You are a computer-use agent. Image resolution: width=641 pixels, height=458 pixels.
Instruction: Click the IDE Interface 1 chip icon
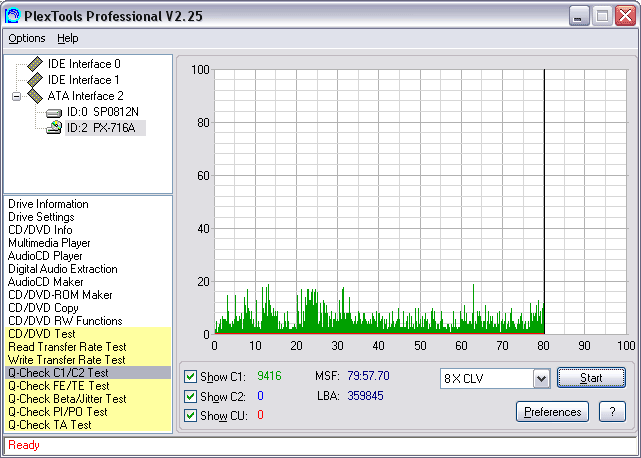pyautogui.click(x=35, y=80)
